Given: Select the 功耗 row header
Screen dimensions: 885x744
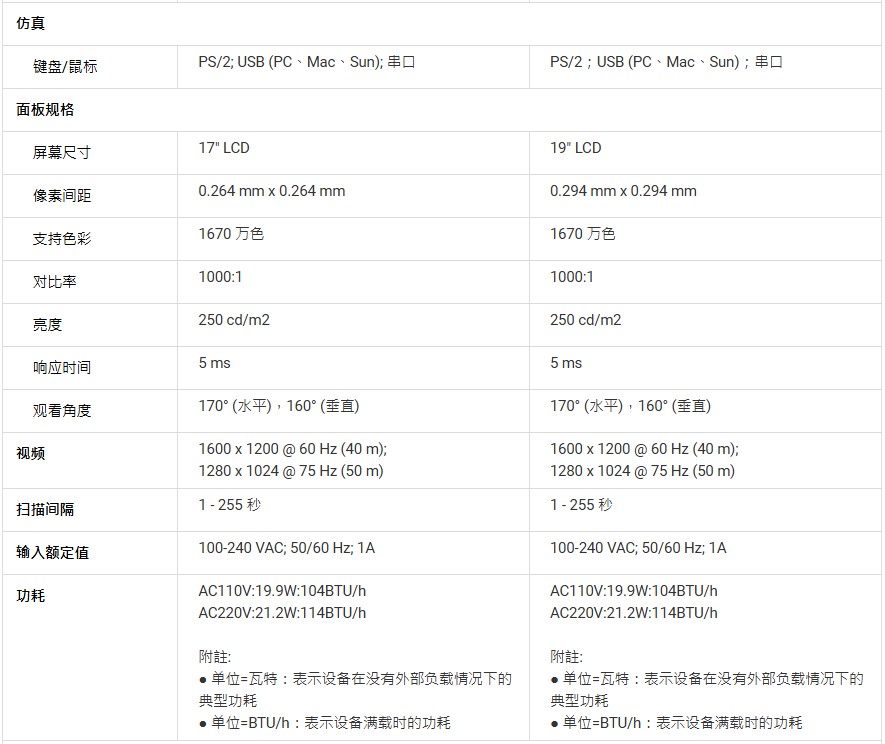Looking at the screenshot, I should 30,596.
